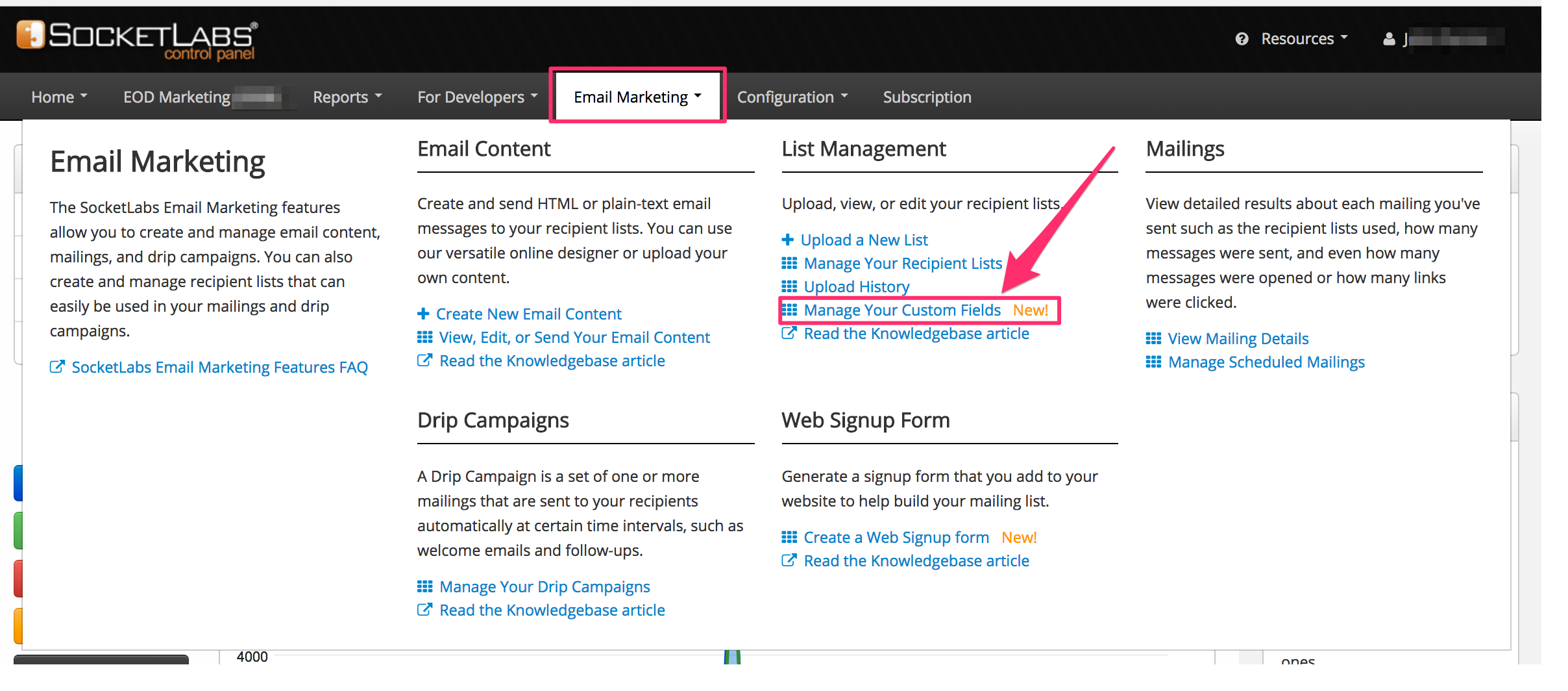The image size is (1568, 691).
Task: Open View, Edit, or Send Your Email Content
Action: 574,337
